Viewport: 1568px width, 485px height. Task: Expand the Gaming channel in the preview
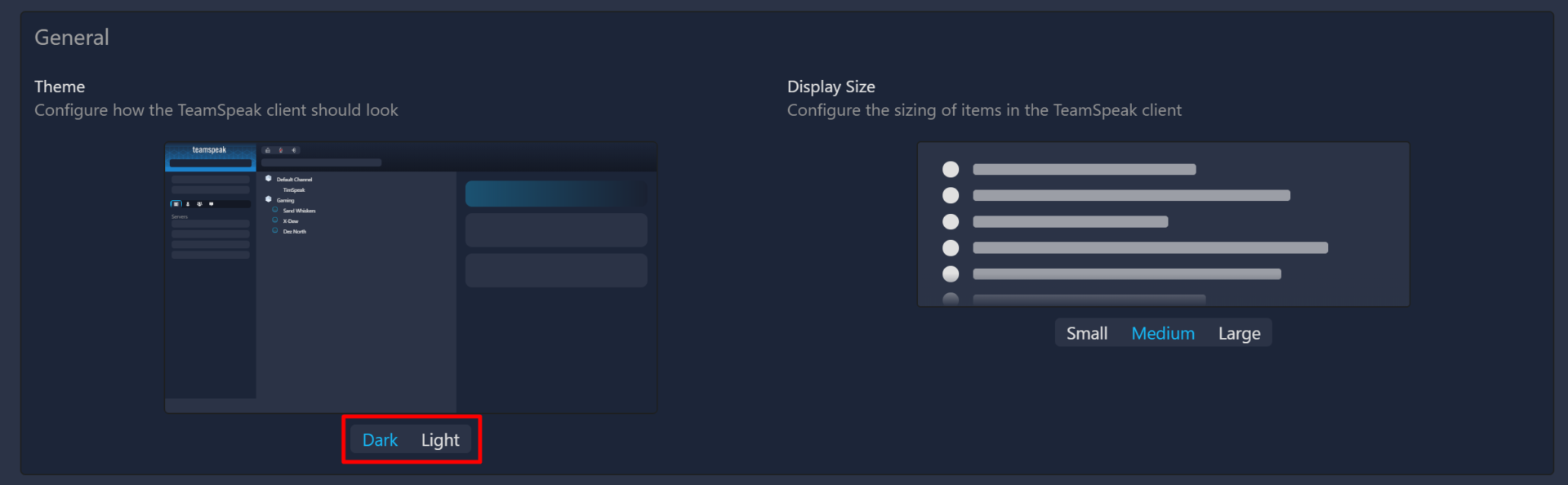coord(268,198)
